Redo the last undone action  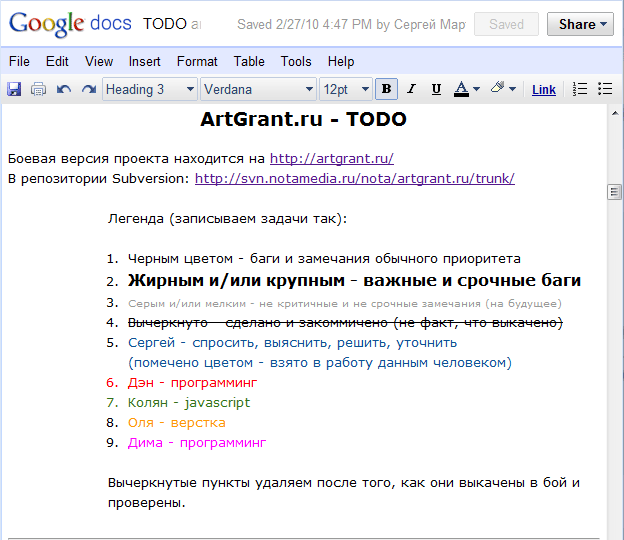coord(88,89)
